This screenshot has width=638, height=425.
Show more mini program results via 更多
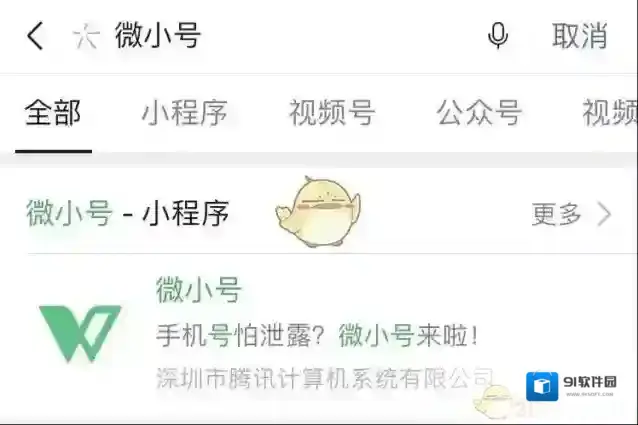[556, 214]
